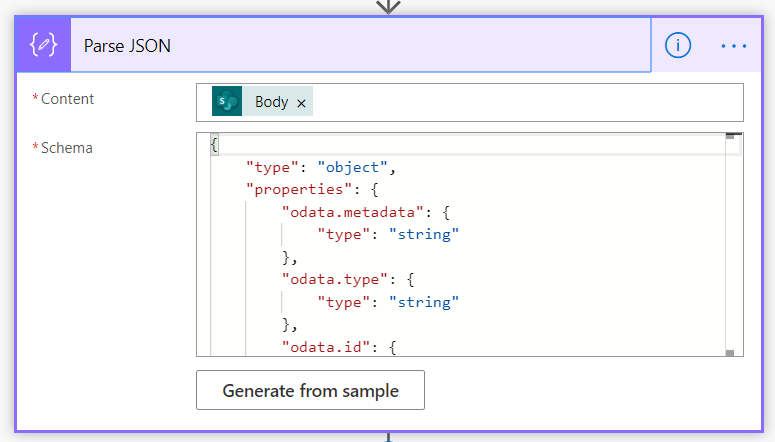The image size is (775, 442).
Task: Click the SharePoint icon in the Body token
Action: (227, 102)
